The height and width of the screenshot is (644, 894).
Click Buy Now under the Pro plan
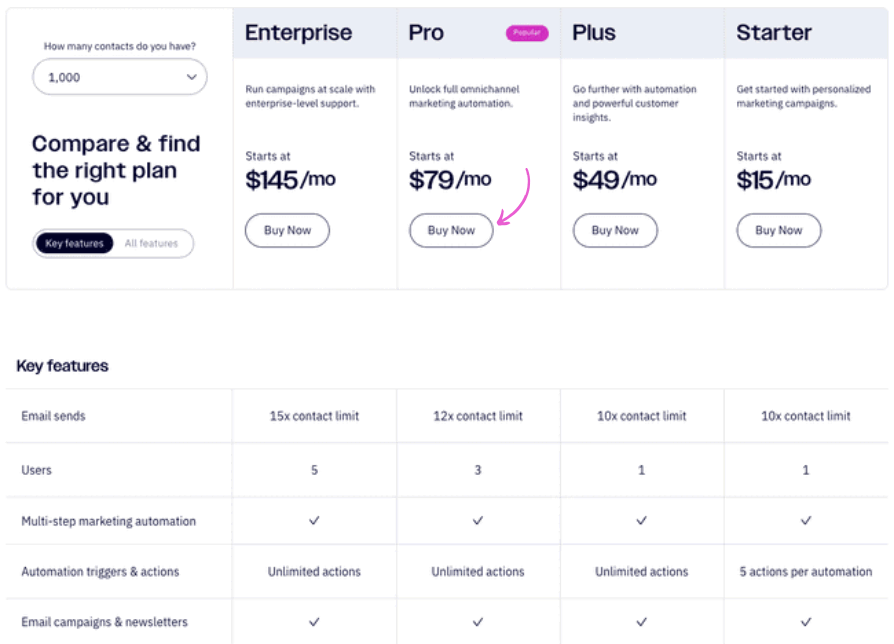451,230
